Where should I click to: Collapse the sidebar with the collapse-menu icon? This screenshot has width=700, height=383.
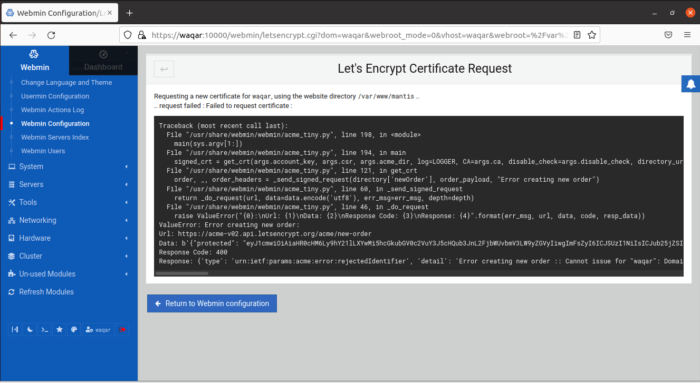(15, 329)
